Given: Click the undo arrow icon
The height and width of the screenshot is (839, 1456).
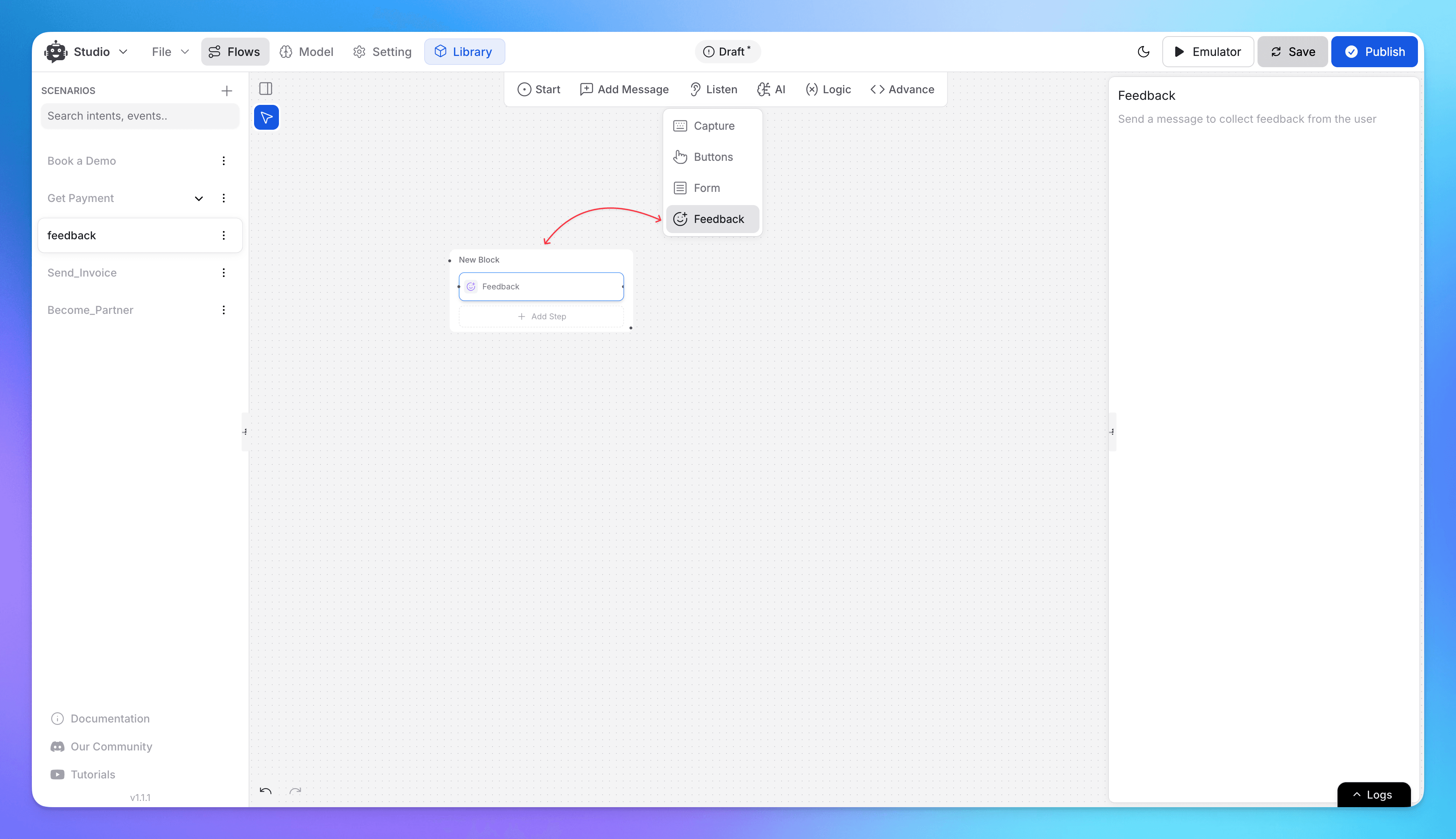Looking at the screenshot, I should pyautogui.click(x=265, y=790).
